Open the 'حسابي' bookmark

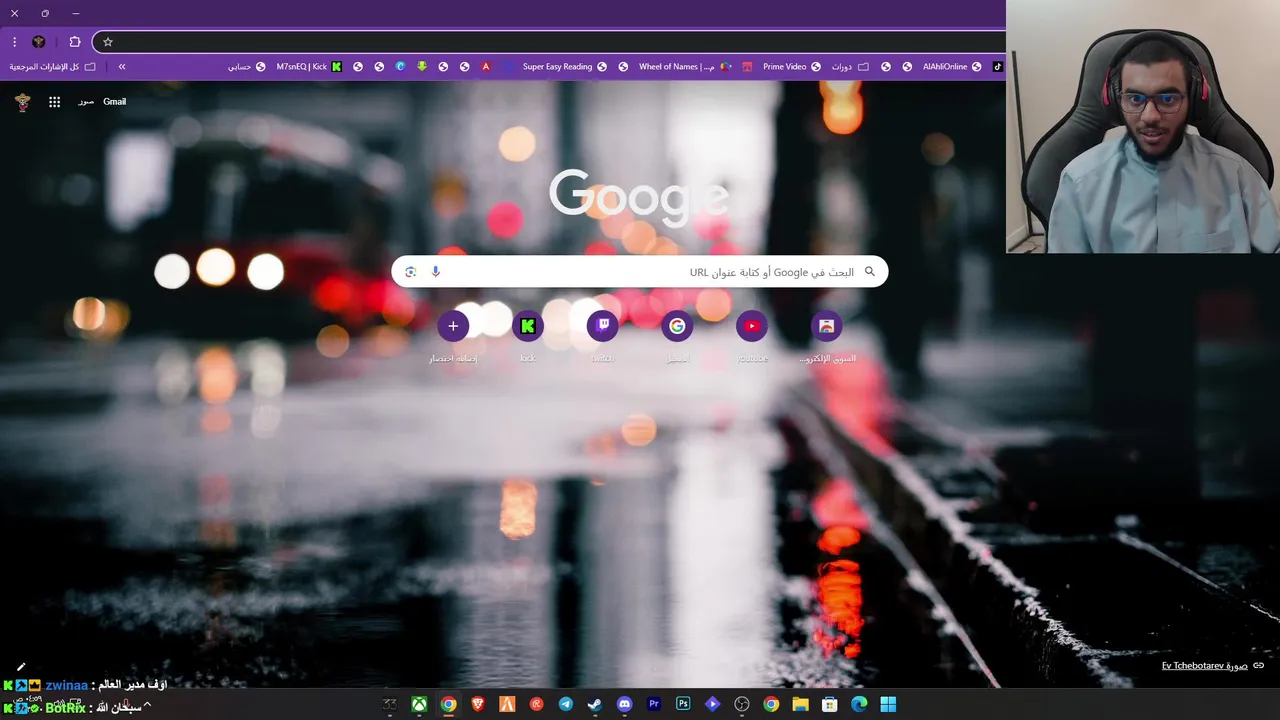(x=247, y=67)
